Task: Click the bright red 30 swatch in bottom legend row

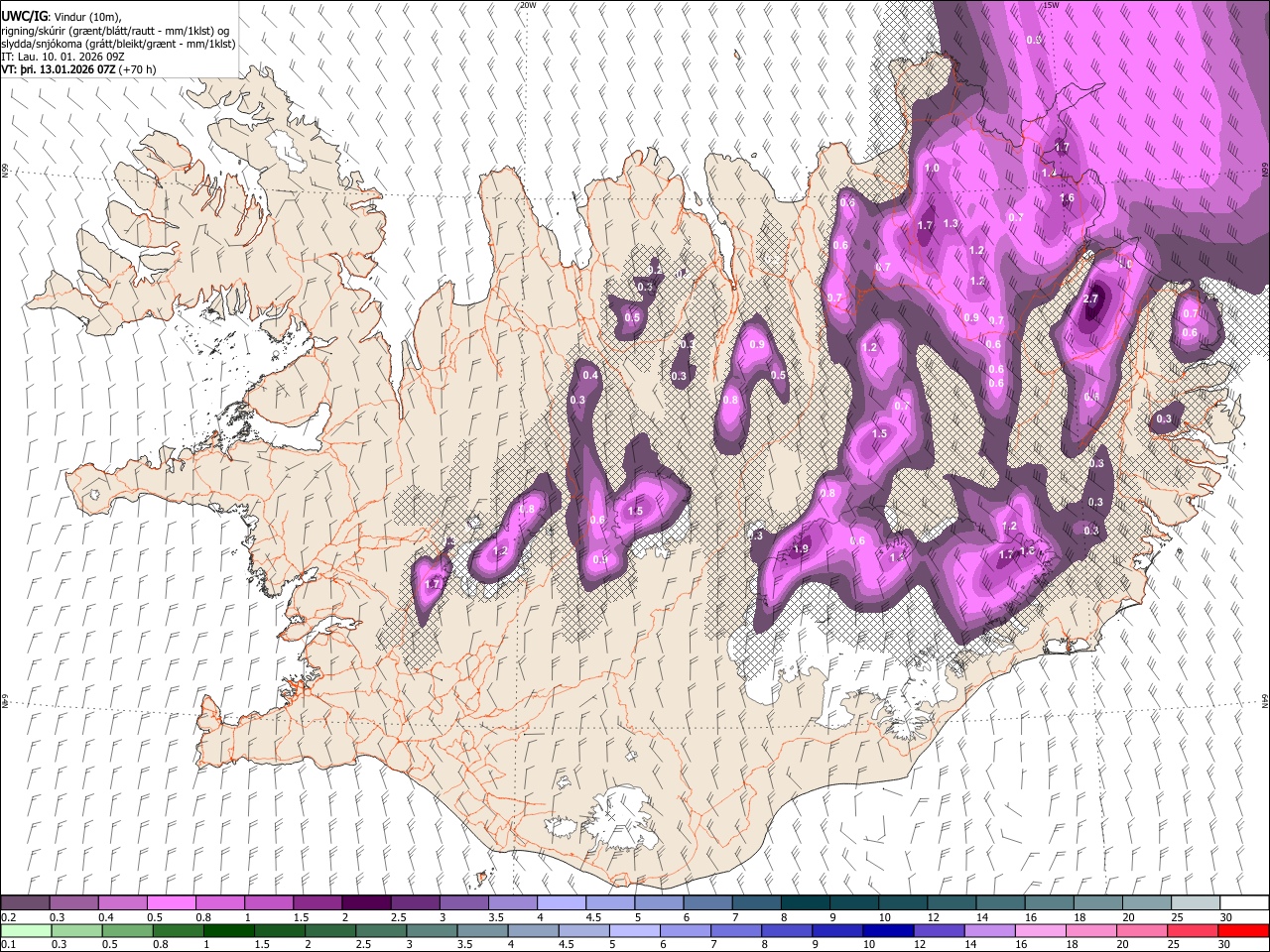Action: [1244, 930]
